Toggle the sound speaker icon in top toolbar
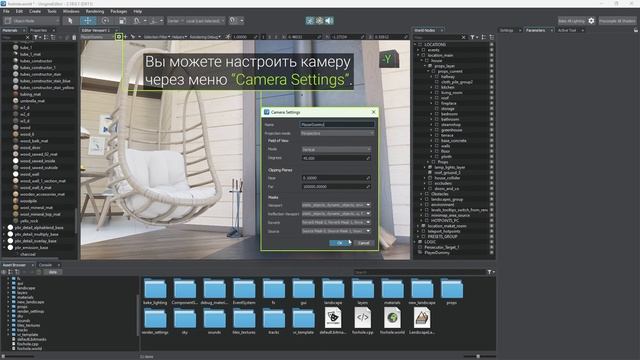The height and width of the screenshot is (360, 640). point(329,20)
